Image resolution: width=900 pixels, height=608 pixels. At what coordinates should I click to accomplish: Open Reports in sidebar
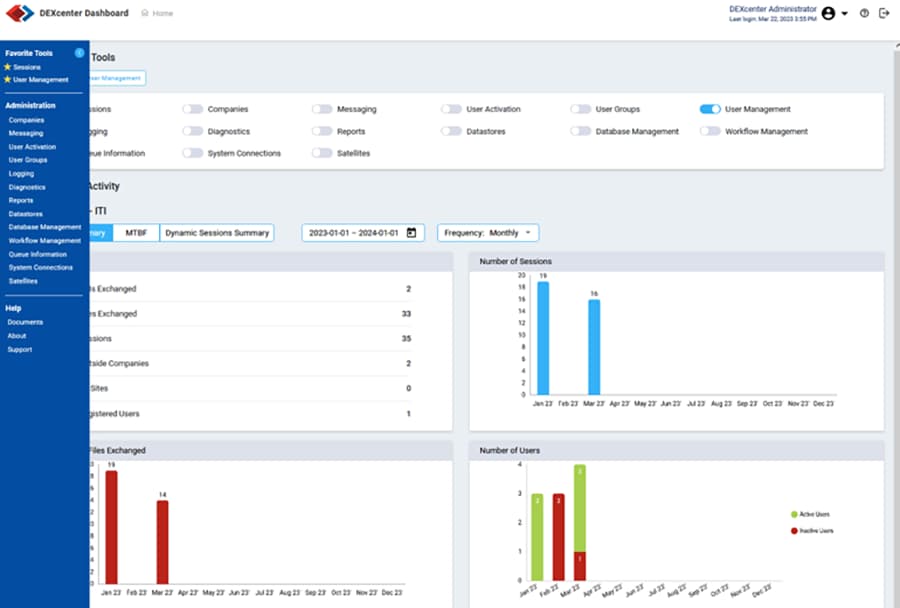point(21,200)
